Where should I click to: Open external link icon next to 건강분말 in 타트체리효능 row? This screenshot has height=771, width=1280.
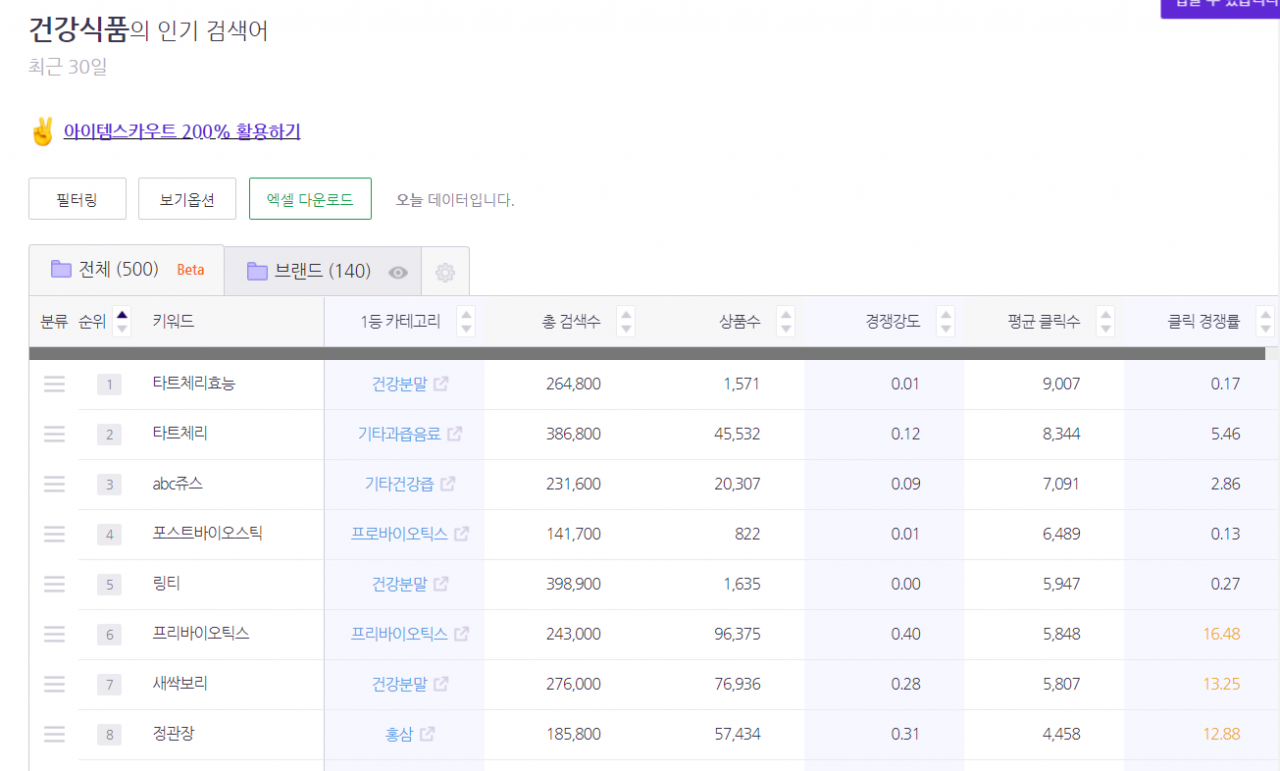441,384
